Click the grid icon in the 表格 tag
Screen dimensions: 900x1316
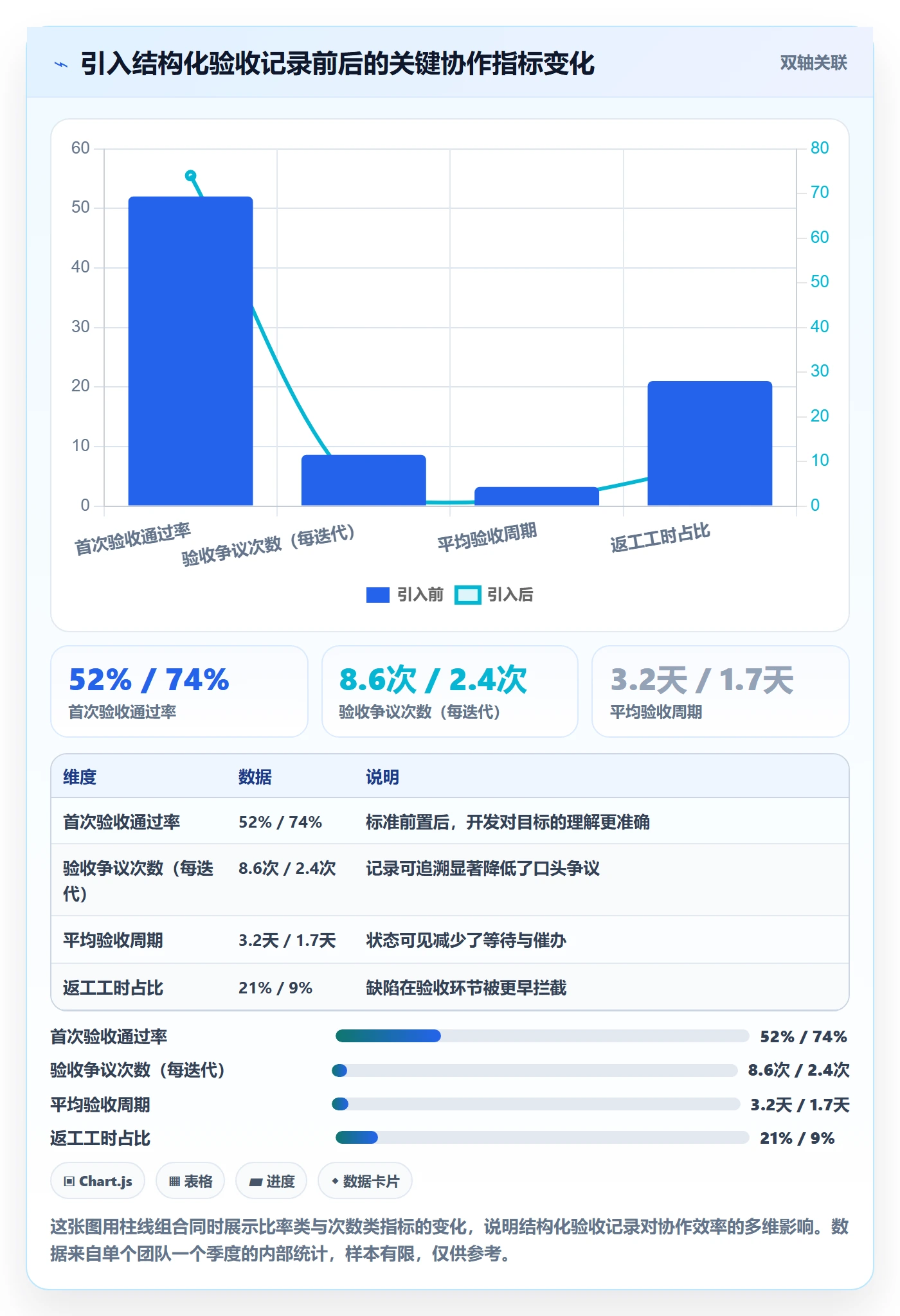coord(174,1181)
